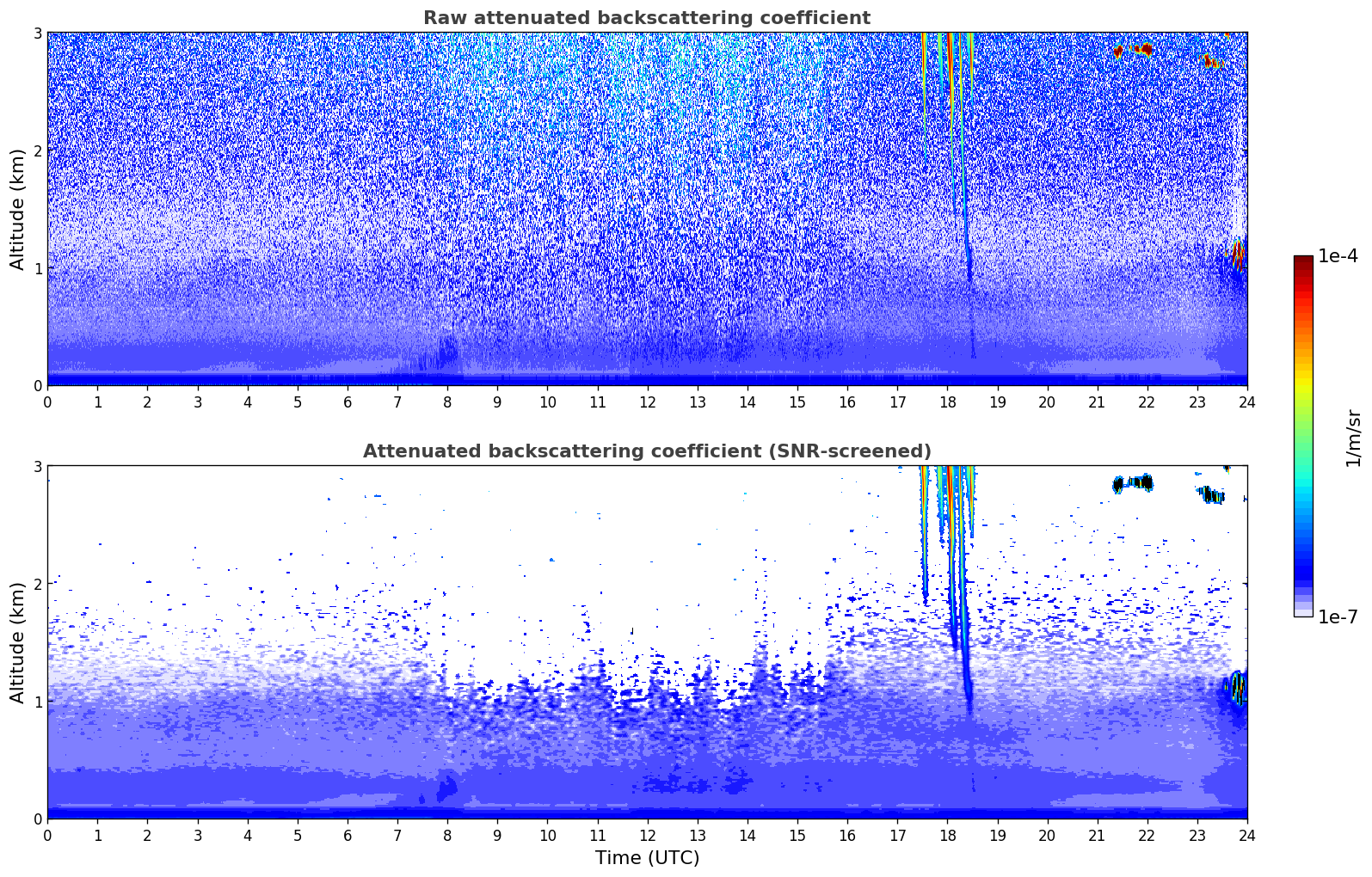Click the altitude tick '1' on the bottom plot

[x=38, y=702]
